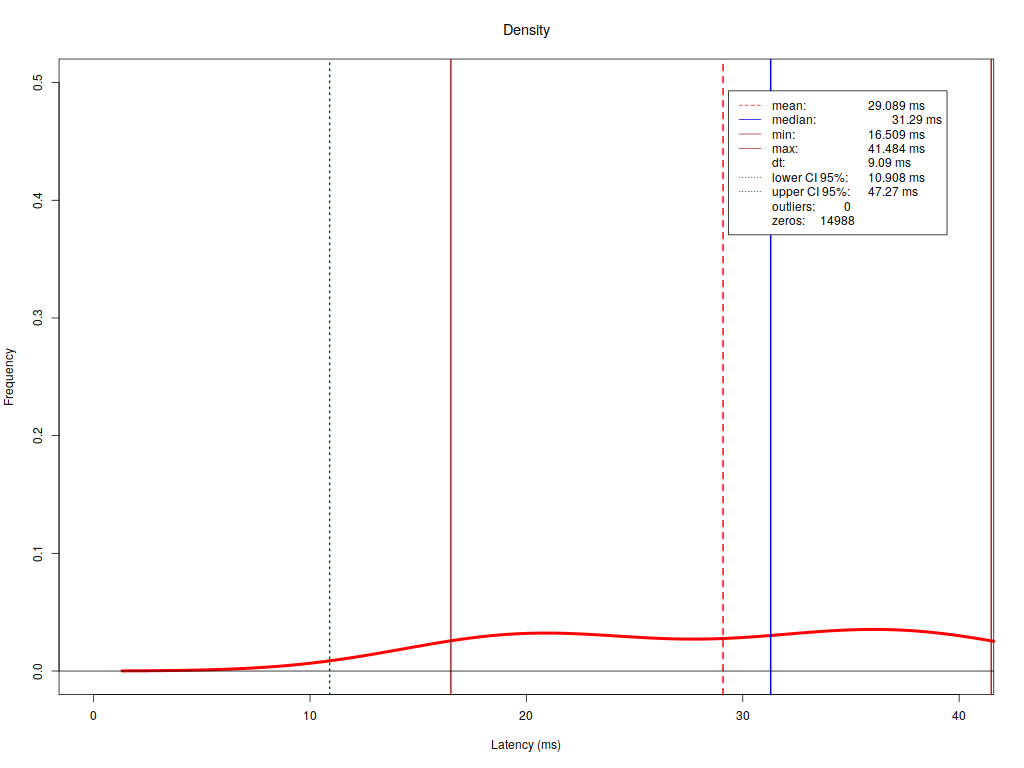Click the min: legend label
Screen dimensions: 1024x768
pos(784,135)
